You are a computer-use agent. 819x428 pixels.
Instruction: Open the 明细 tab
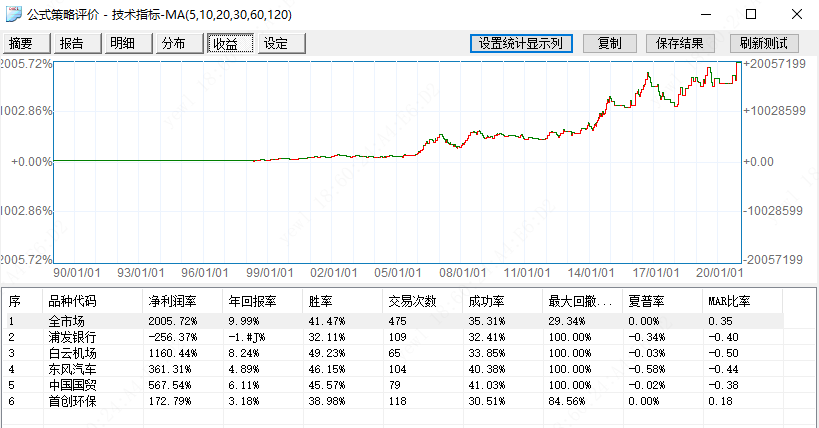click(x=128, y=43)
